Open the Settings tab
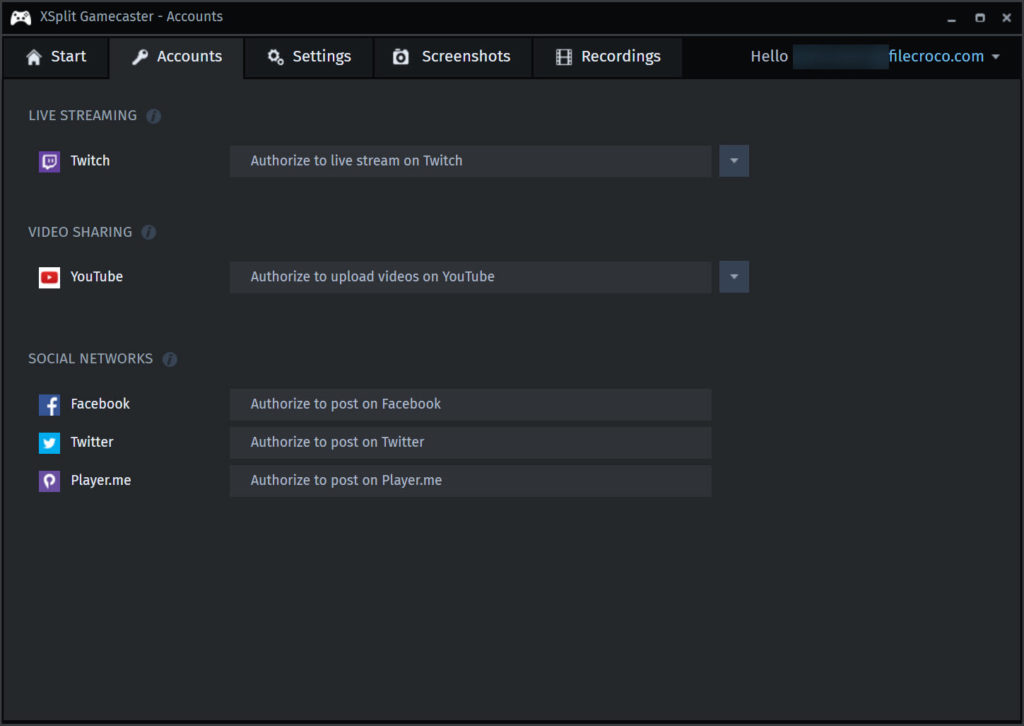Screen dimensions: 1024x726 click(x=309, y=57)
